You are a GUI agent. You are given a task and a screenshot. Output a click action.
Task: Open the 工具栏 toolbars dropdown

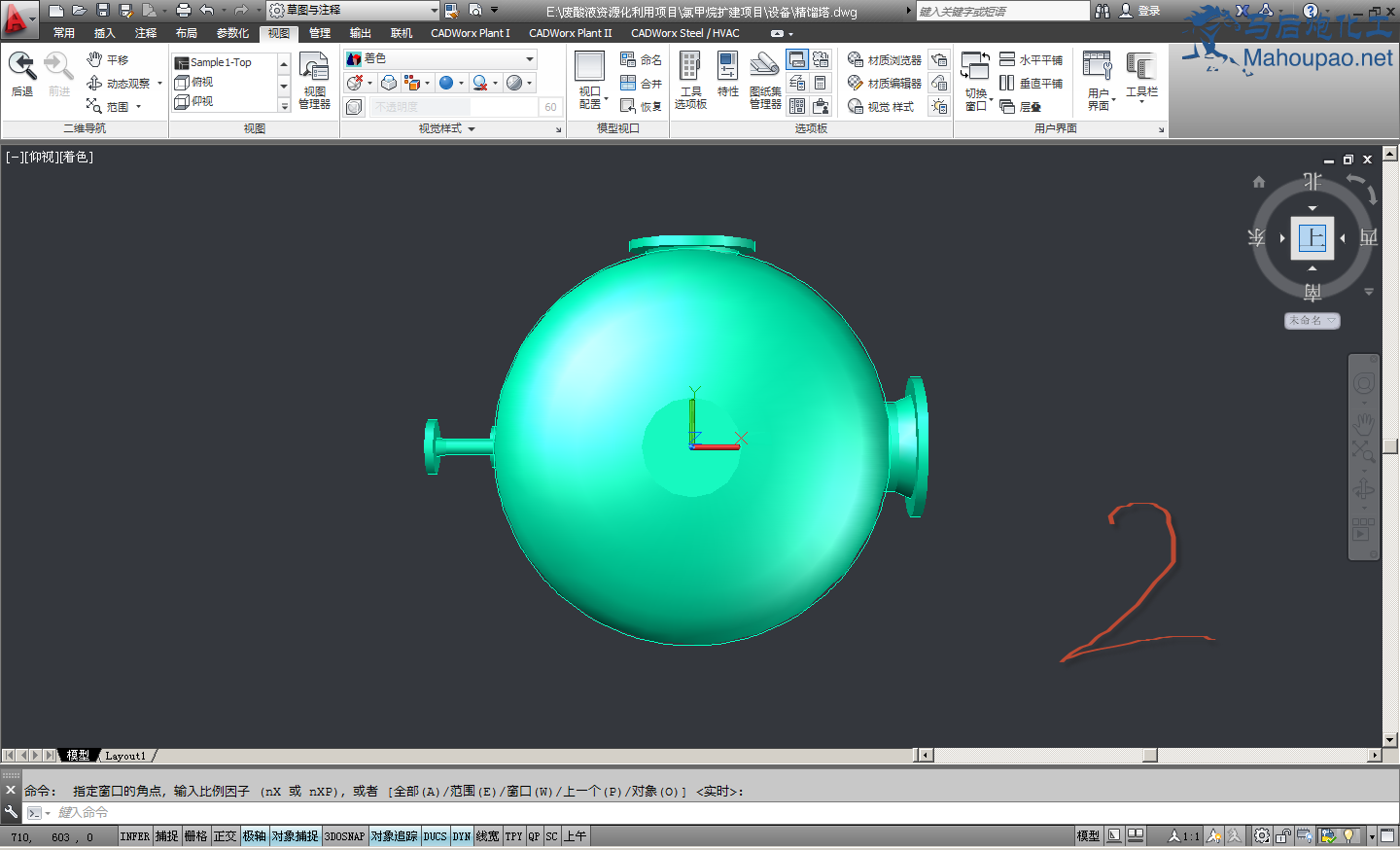point(1141,78)
